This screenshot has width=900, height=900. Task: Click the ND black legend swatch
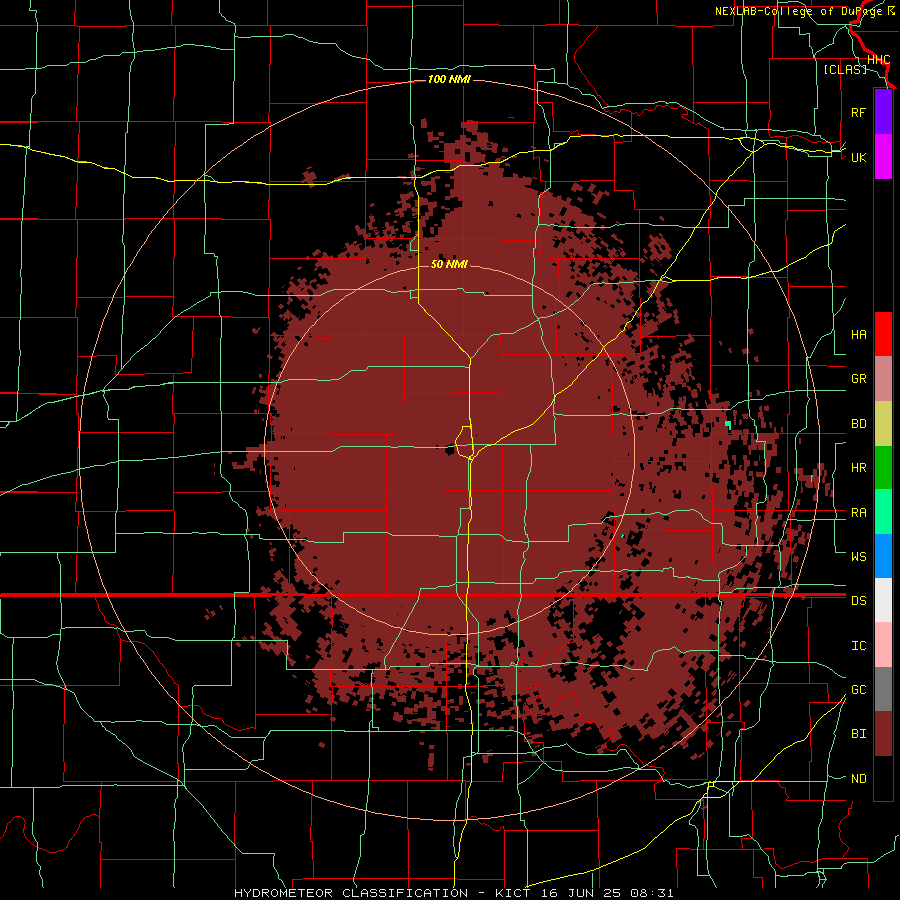point(883,778)
